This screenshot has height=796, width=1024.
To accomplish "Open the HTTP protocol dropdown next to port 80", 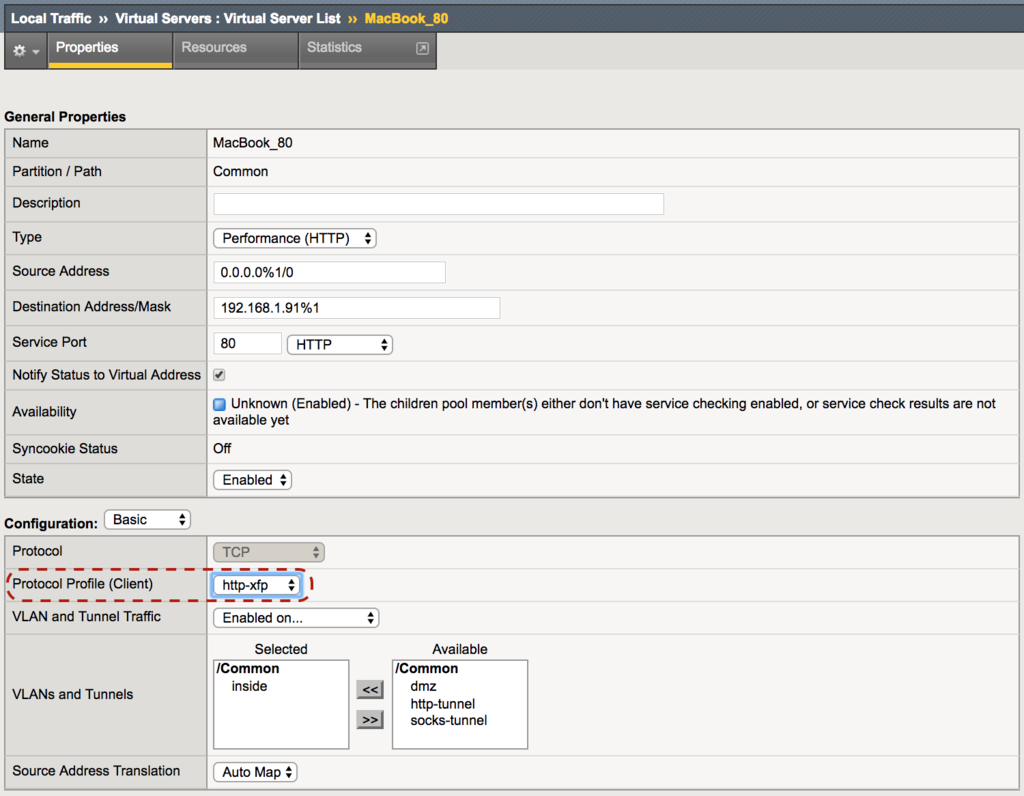I will click(339, 342).
